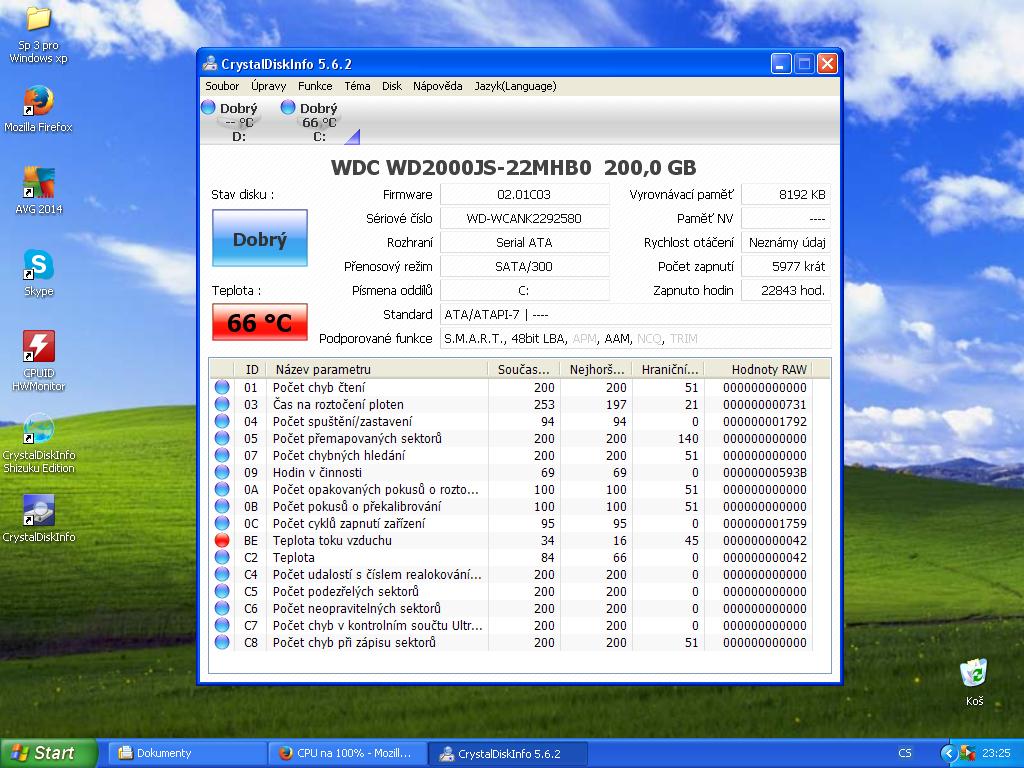Click the serial number field WD-WCANK2292580
The height and width of the screenshot is (768, 1024).
[x=524, y=218]
